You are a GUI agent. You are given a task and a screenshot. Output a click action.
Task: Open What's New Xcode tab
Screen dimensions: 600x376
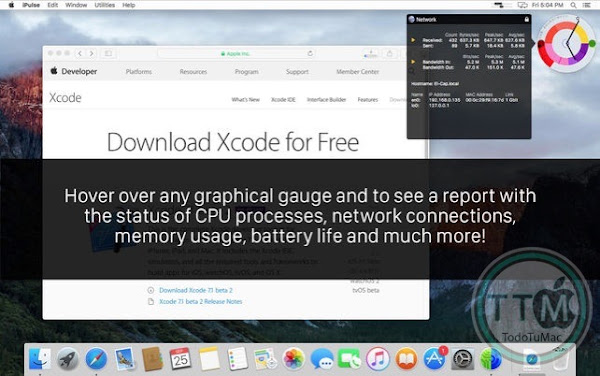(245, 99)
